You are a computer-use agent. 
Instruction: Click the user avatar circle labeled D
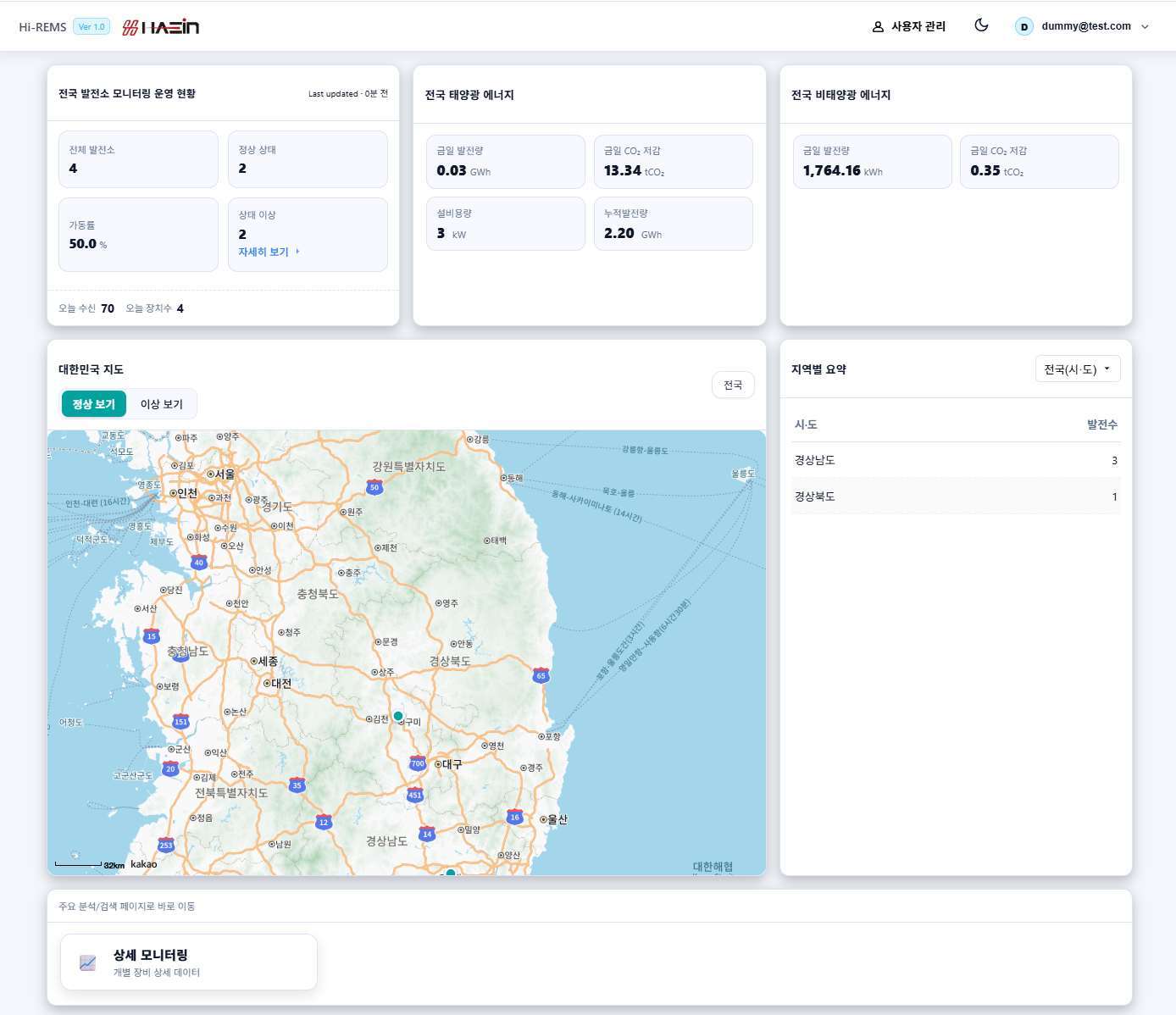pyautogui.click(x=1024, y=26)
